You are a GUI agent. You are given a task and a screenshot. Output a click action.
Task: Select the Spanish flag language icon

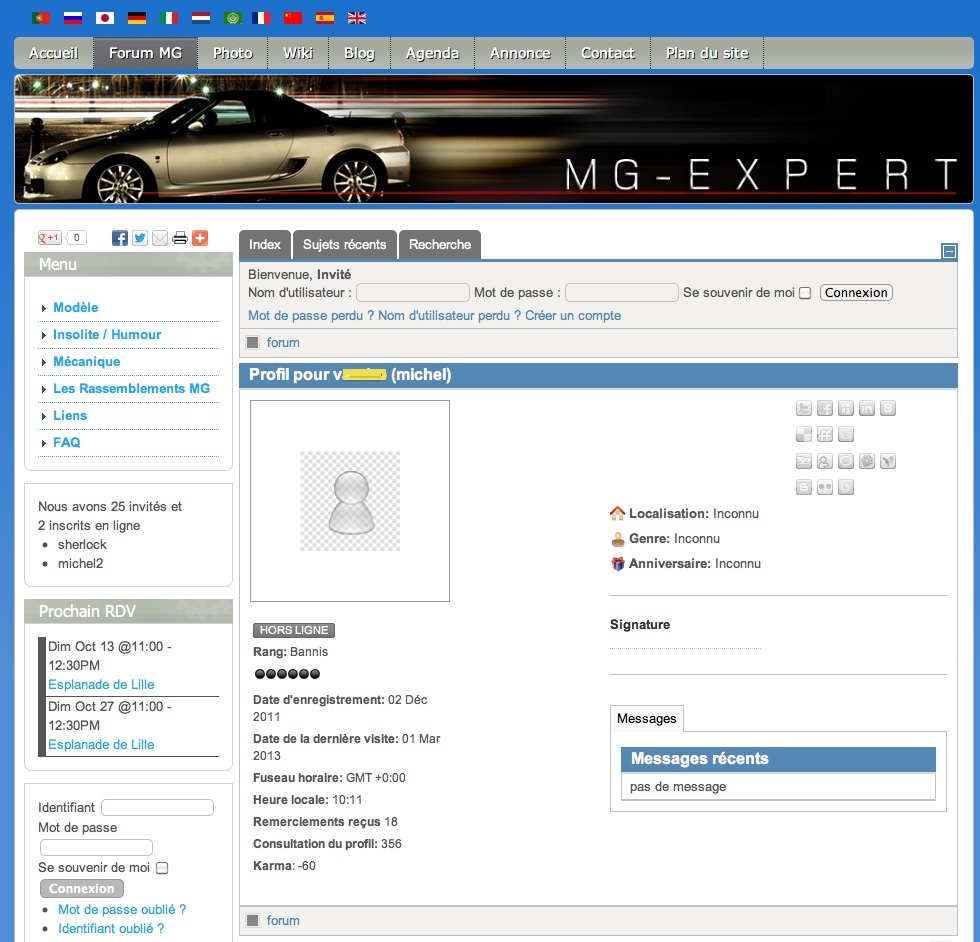[325, 18]
